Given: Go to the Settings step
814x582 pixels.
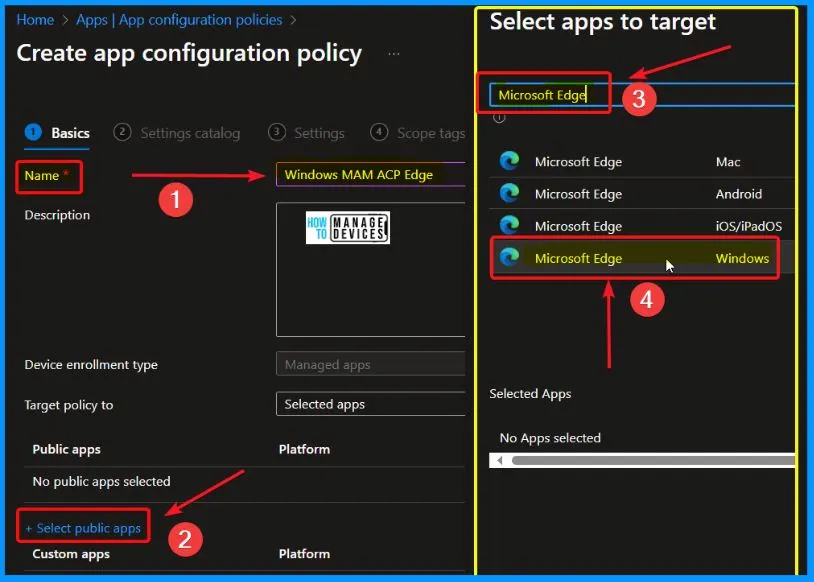Looking at the screenshot, I should click(x=306, y=133).
